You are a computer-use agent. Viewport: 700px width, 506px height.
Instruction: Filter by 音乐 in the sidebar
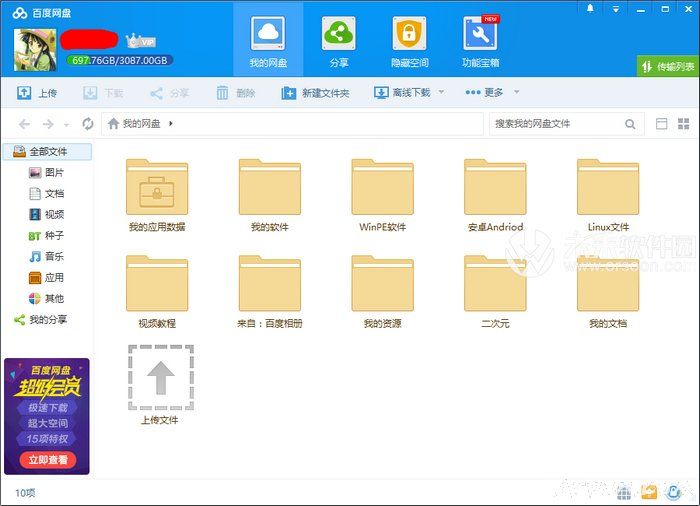click(47, 256)
